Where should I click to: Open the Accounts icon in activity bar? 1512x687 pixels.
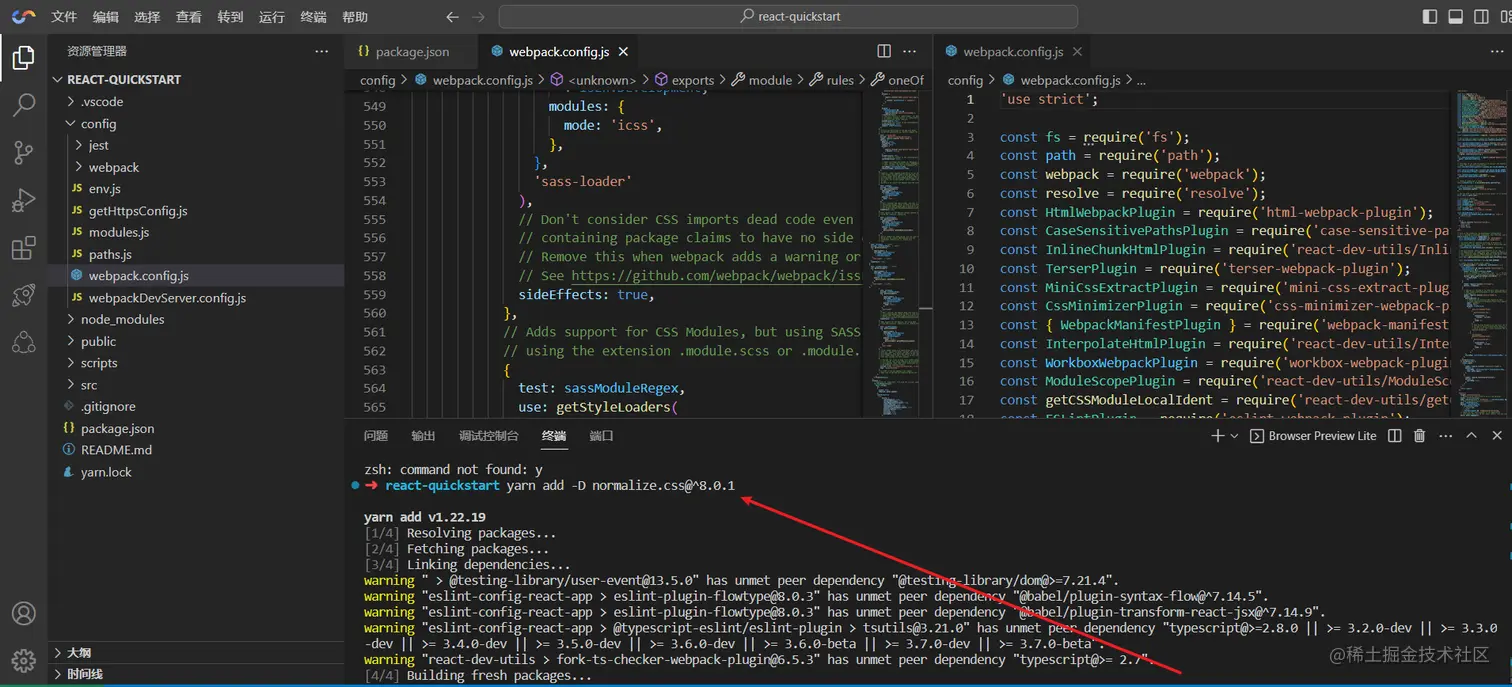(x=23, y=613)
